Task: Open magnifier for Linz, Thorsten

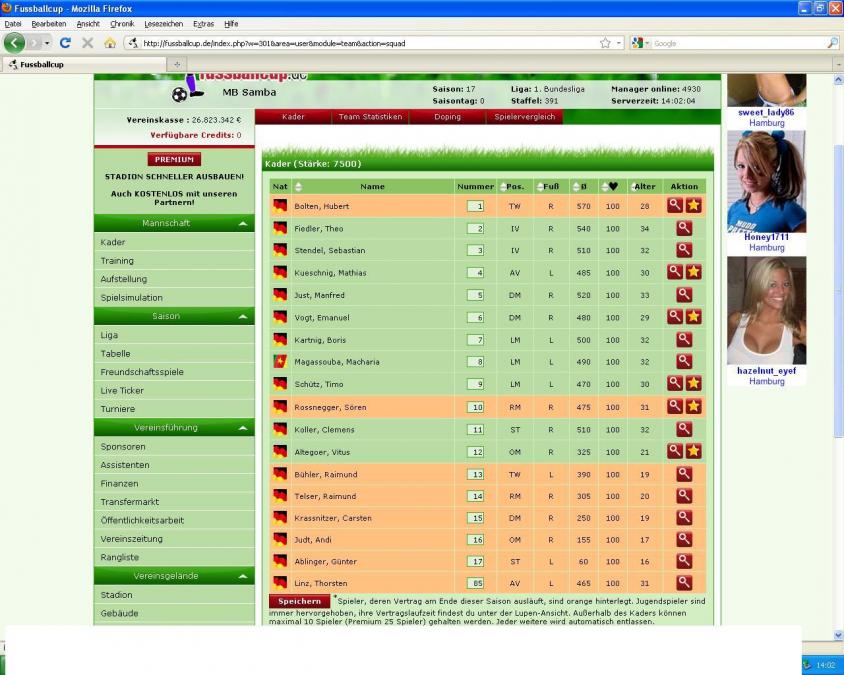Action: (684, 582)
